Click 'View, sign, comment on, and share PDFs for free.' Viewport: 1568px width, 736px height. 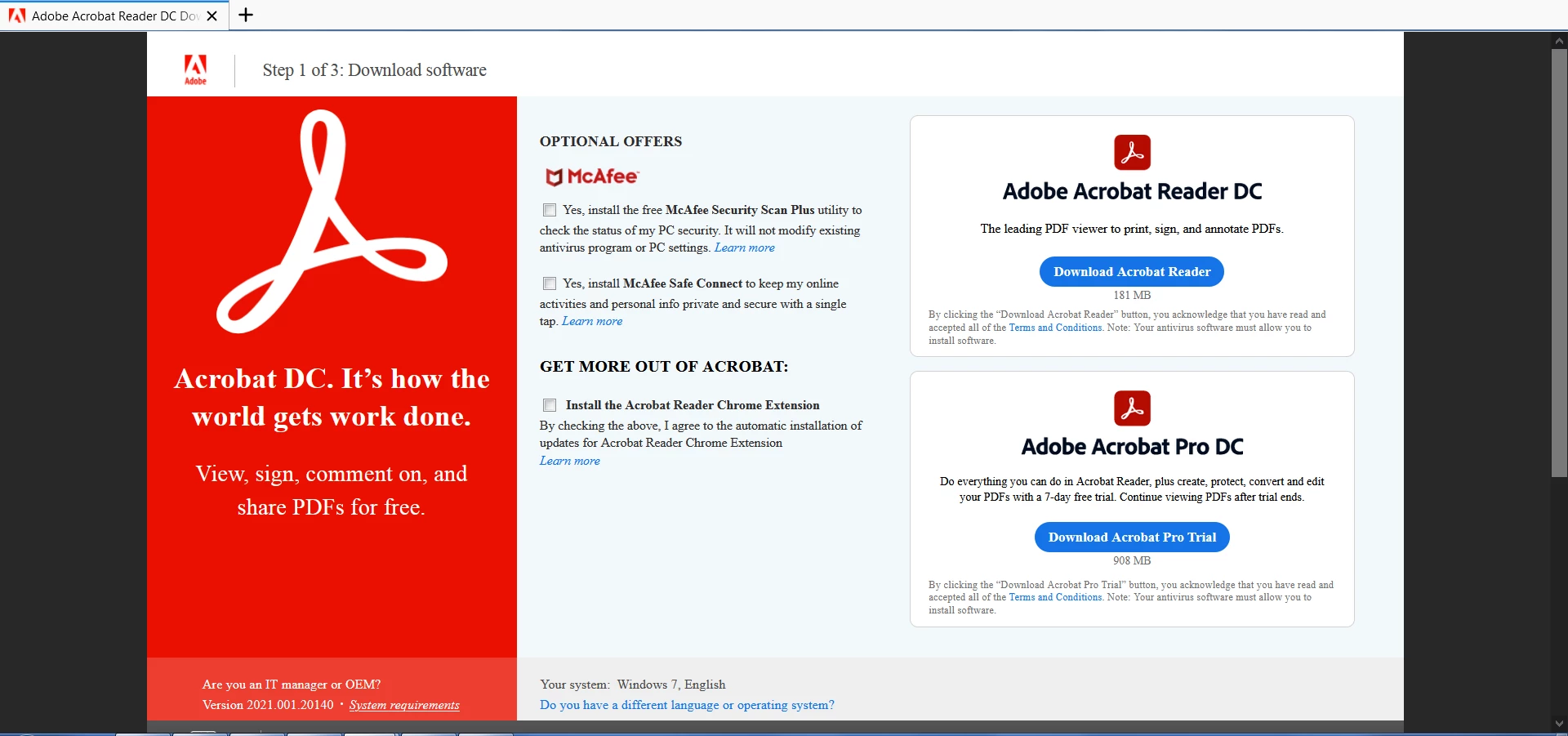[x=332, y=490]
